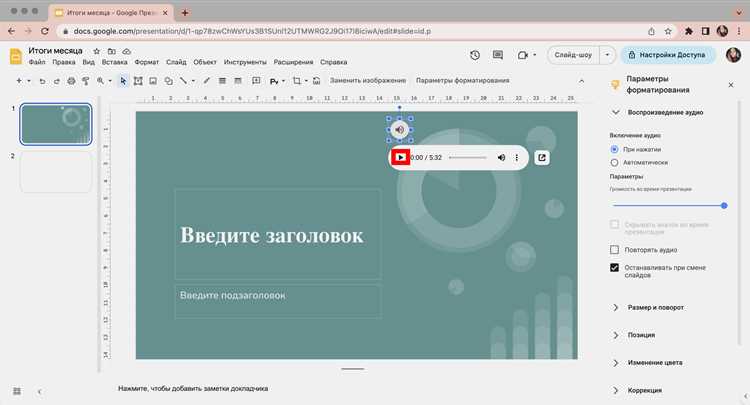Select the text box tool
750x405 pixels.
pyautogui.click(x=138, y=81)
